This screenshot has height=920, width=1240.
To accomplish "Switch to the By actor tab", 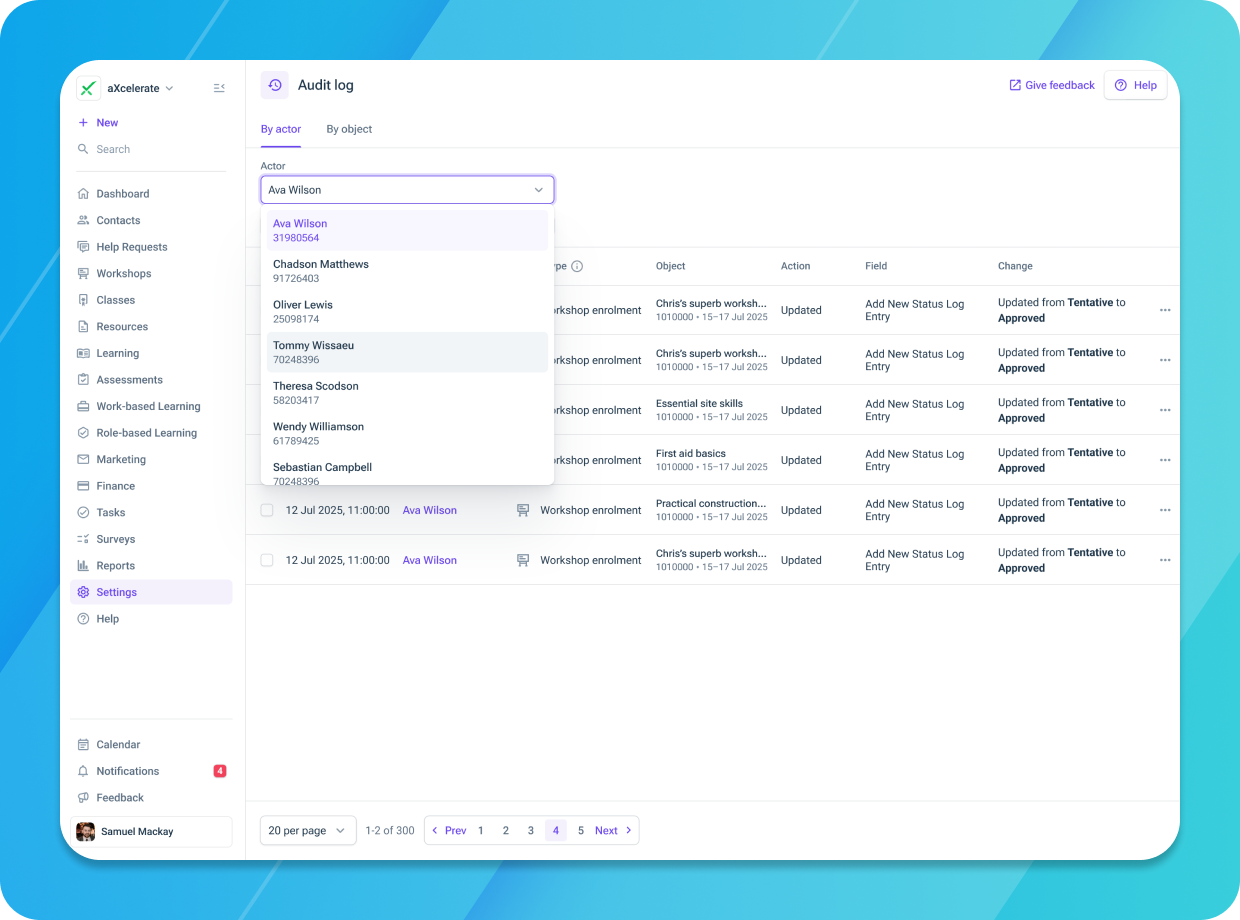I will click(281, 129).
